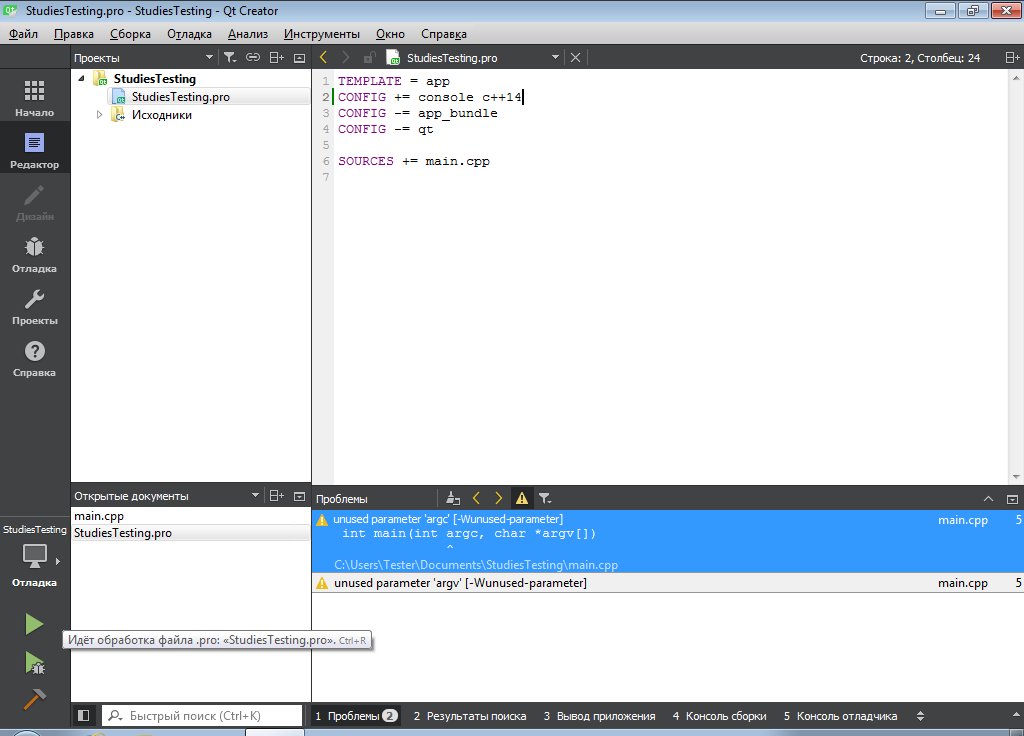Toggle warnings display in Проблемы panel

521,498
